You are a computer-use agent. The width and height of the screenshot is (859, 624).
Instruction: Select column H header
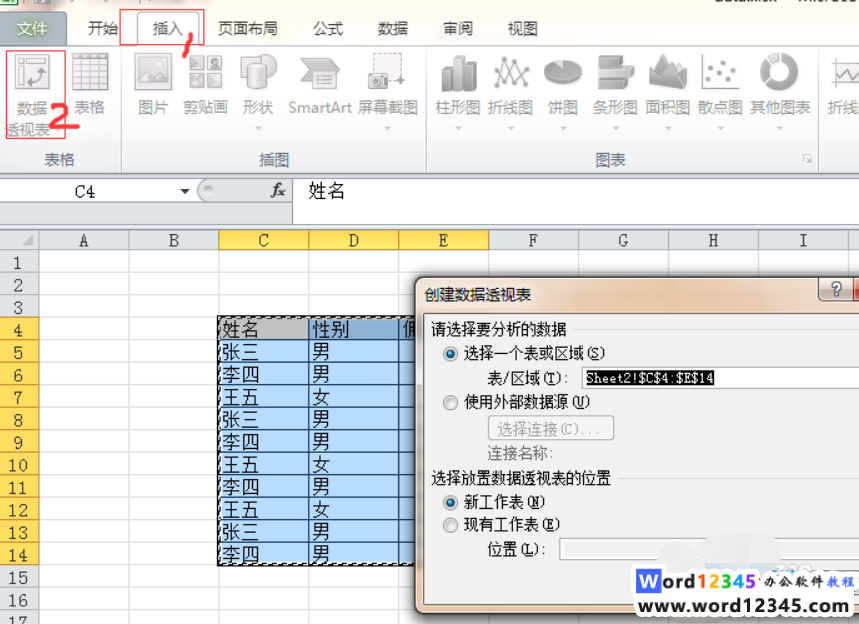713,241
